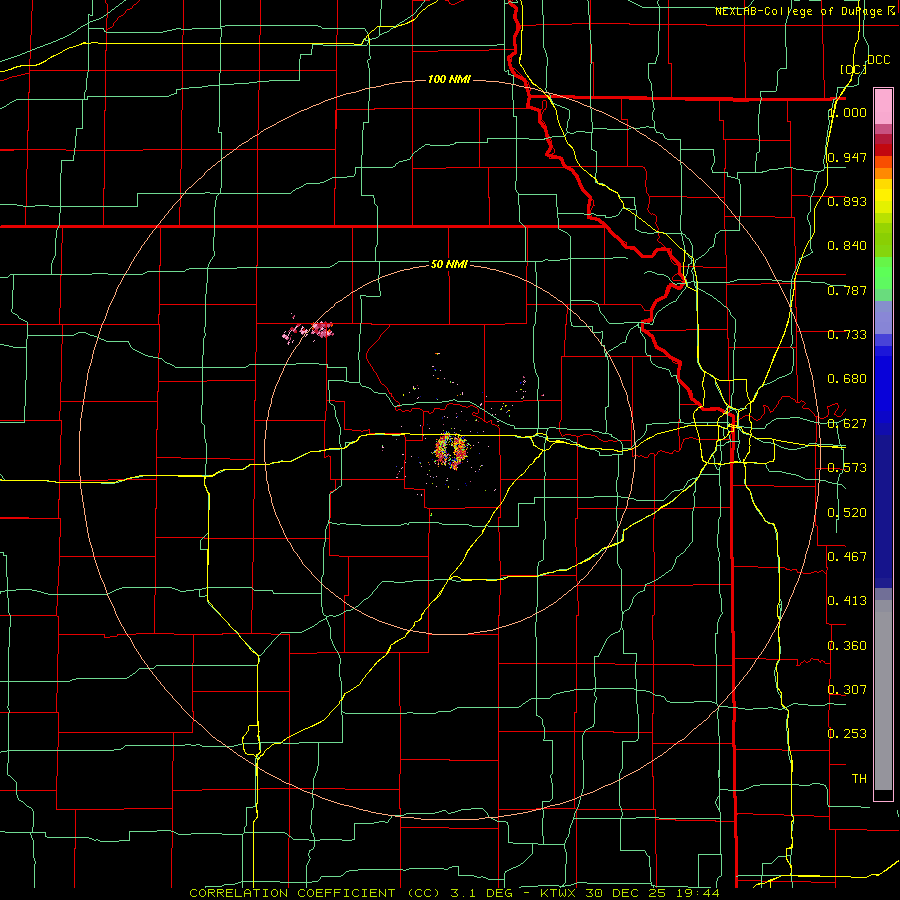Viewport: 900px width, 900px height.
Task: Select the pink top segment of color scale
Action: pos(883,106)
